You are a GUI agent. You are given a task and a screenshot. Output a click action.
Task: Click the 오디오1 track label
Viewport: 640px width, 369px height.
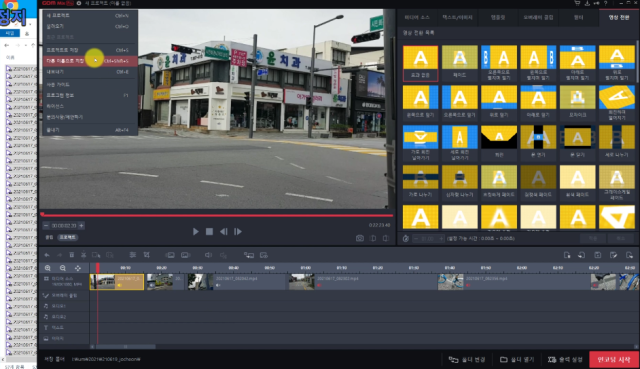(x=58, y=306)
